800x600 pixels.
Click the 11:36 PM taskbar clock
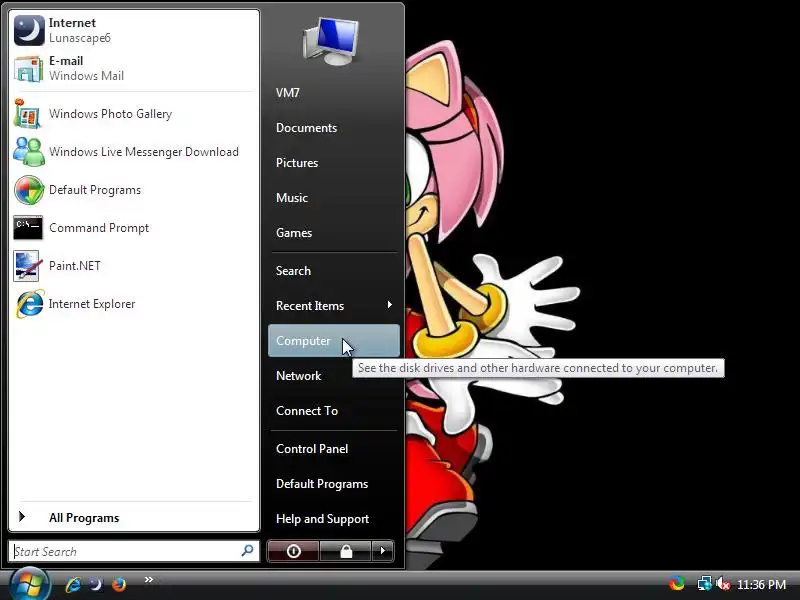[761, 584]
